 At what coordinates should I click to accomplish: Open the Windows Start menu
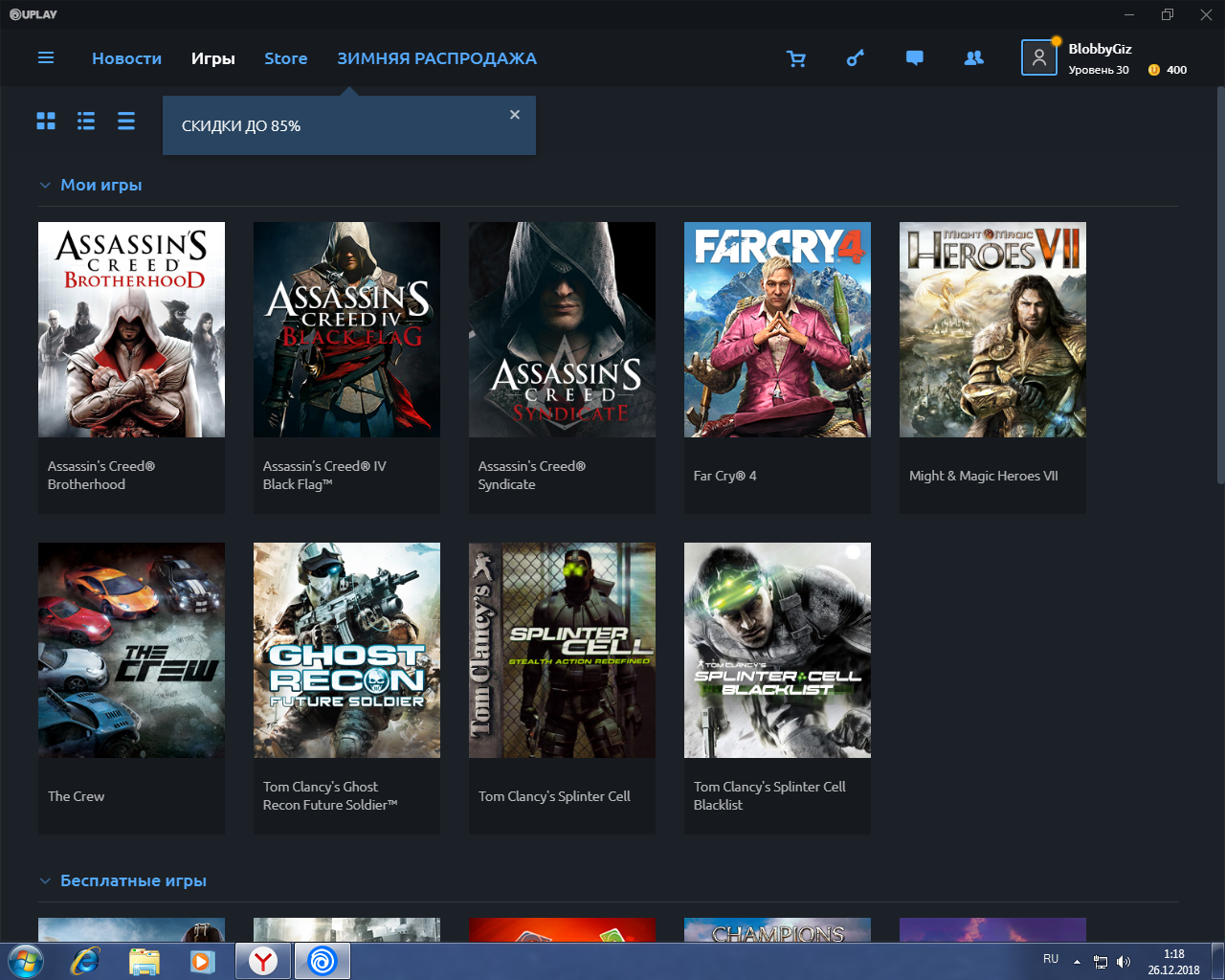click(x=26, y=961)
